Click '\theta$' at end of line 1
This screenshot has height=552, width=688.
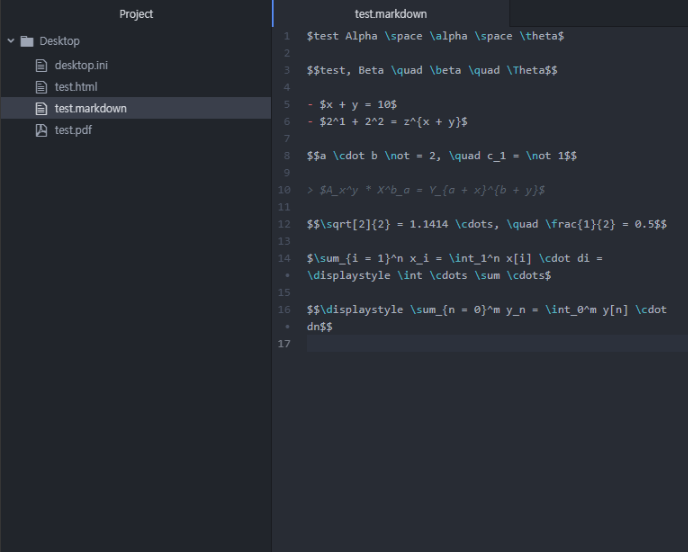(x=542, y=36)
